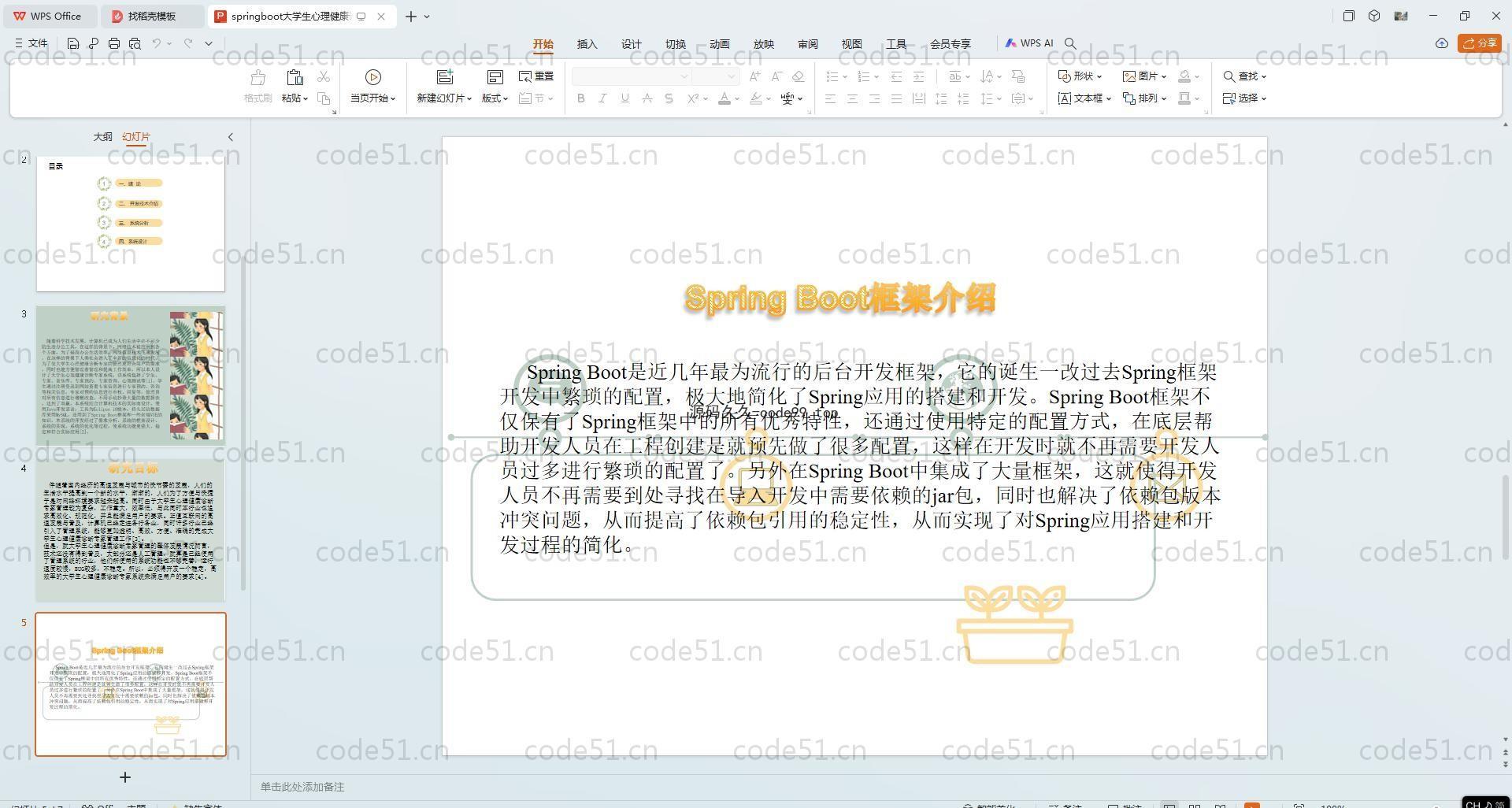Click the Share (分享) button
This screenshot has height=808, width=1512.
(1480, 43)
